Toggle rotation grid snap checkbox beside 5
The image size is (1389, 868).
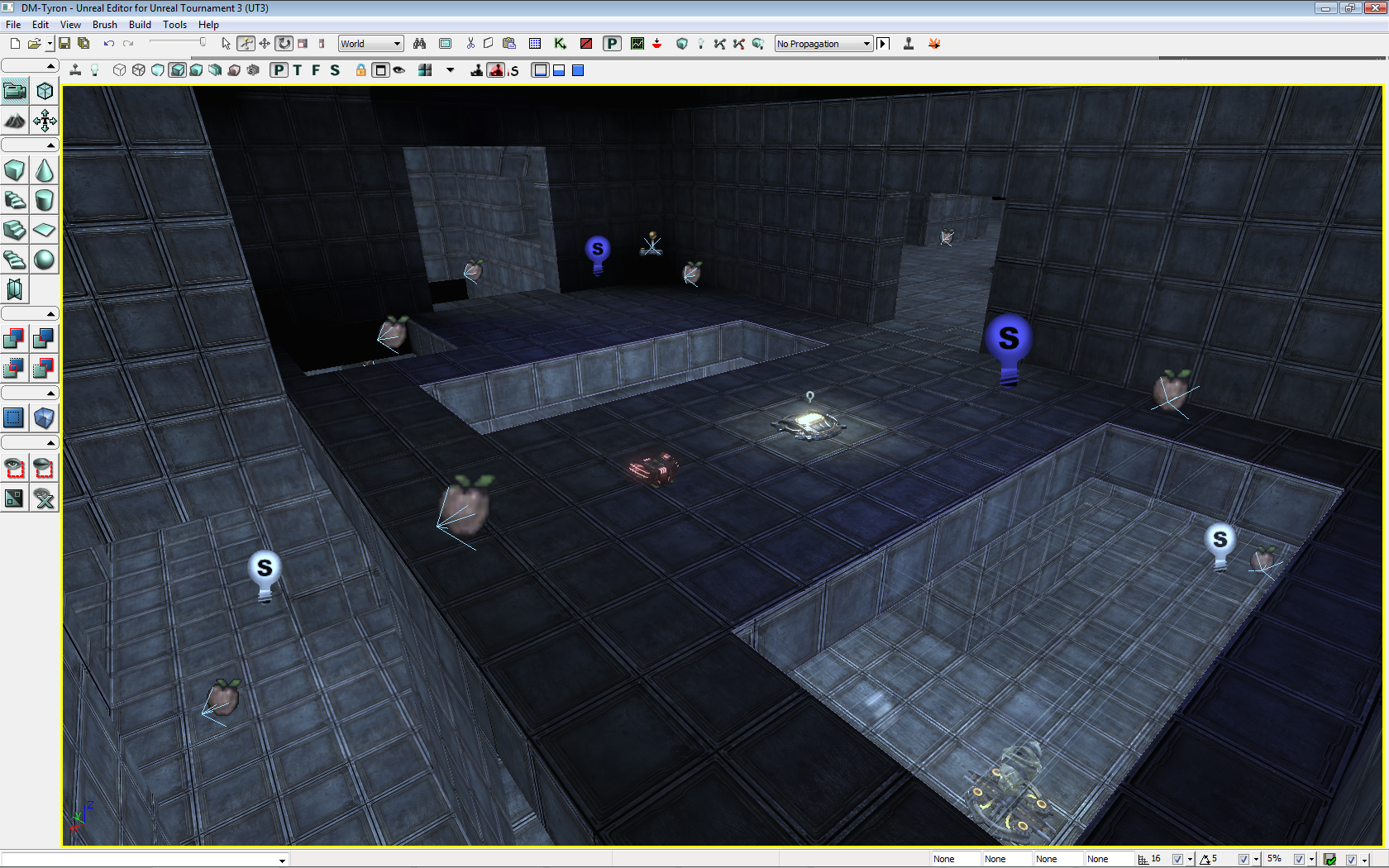(x=1243, y=860)
